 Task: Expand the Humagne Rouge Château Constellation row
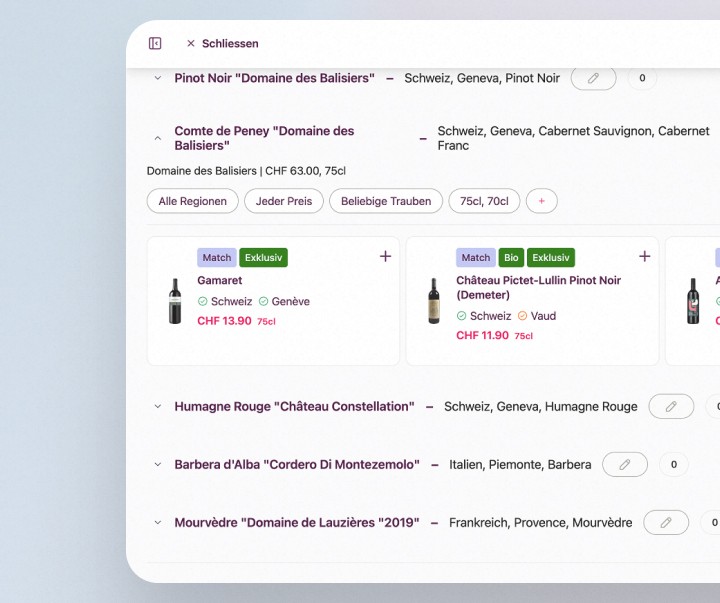(158, 406)
